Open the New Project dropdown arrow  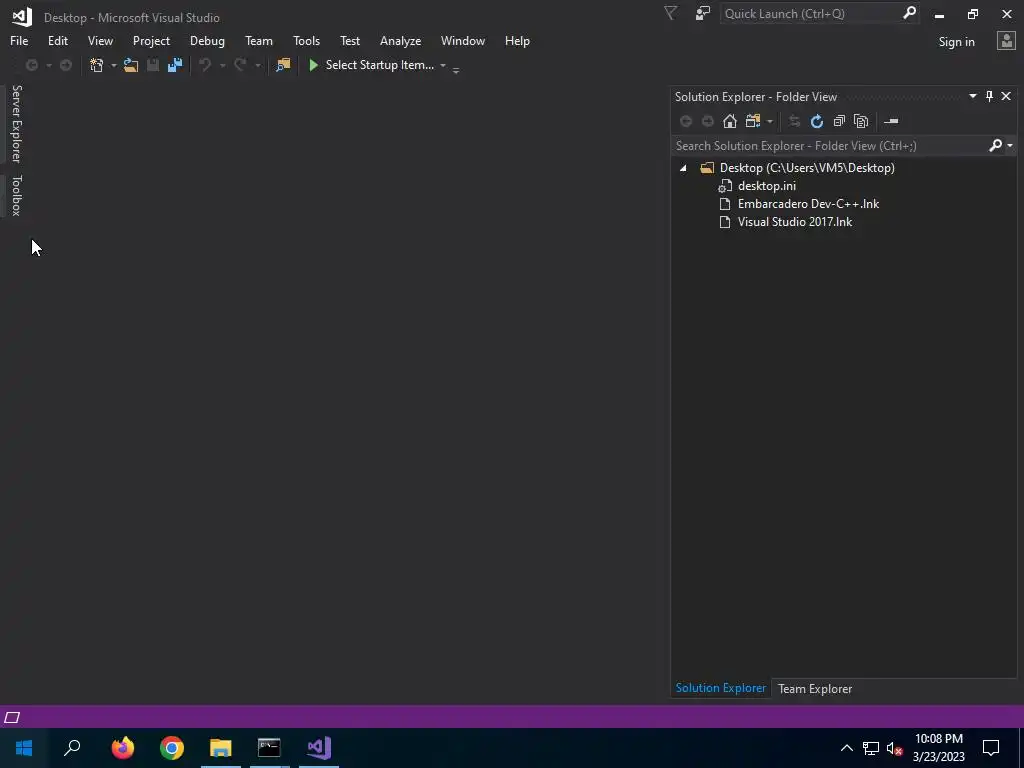click(x=114, y=65)
